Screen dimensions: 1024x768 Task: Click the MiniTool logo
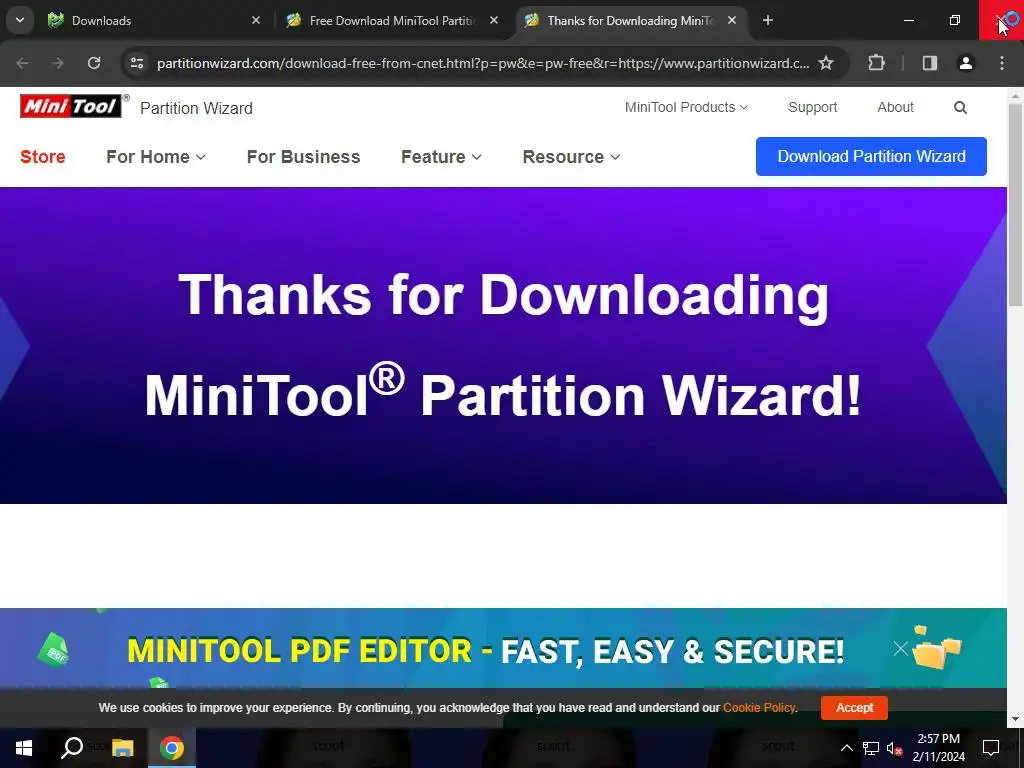(71, 106)
